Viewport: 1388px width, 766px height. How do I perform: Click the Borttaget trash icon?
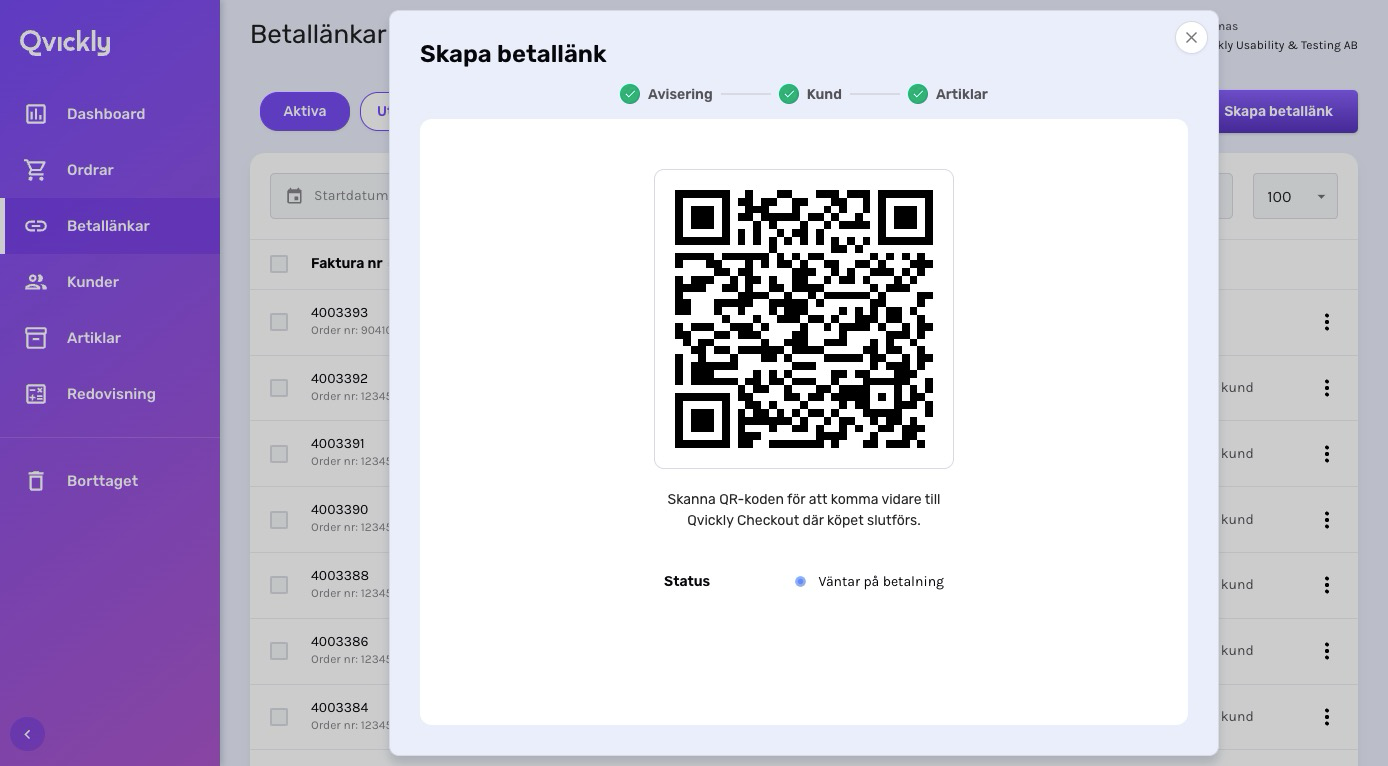click(36, 481)
